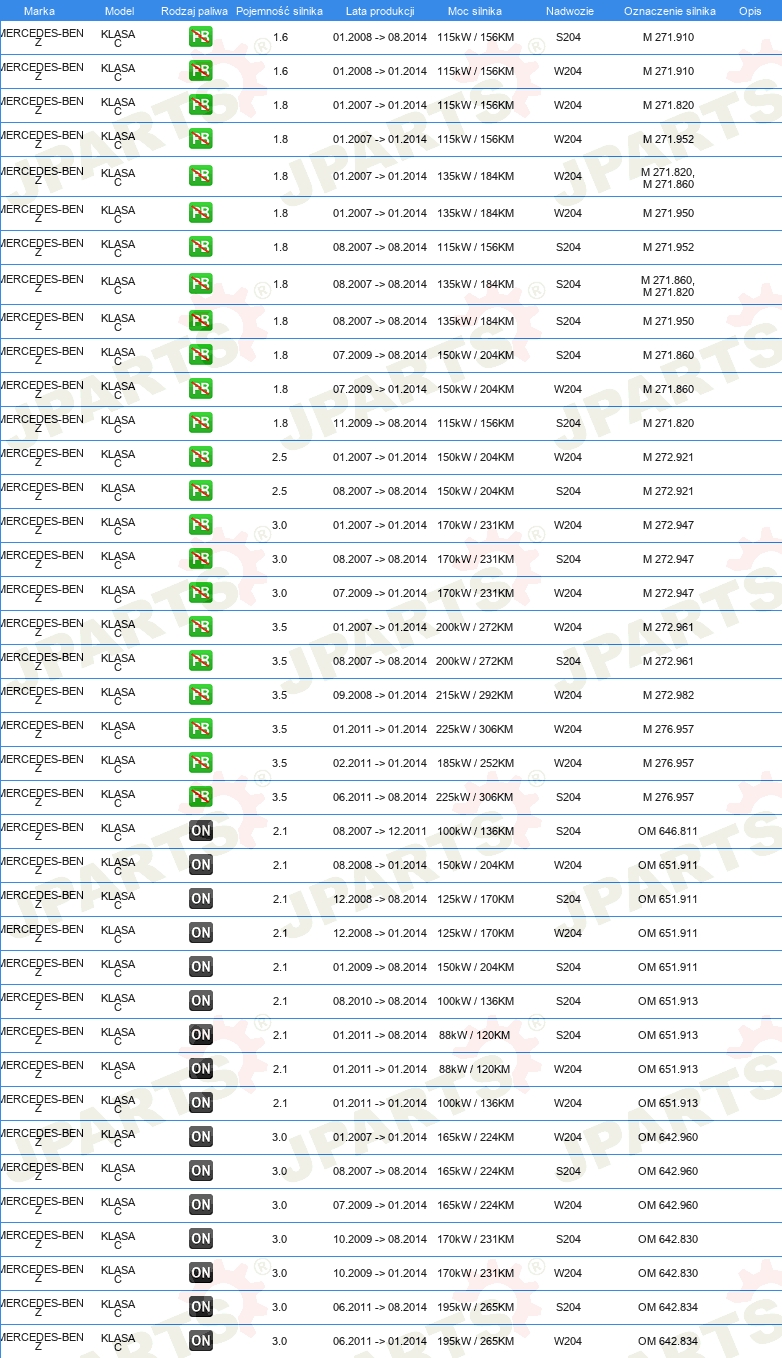The width and height of the screenshot is (782, 1358).
Task: Click the production dates 01.2009 -> 08.2014
Action: click(380, 967)
